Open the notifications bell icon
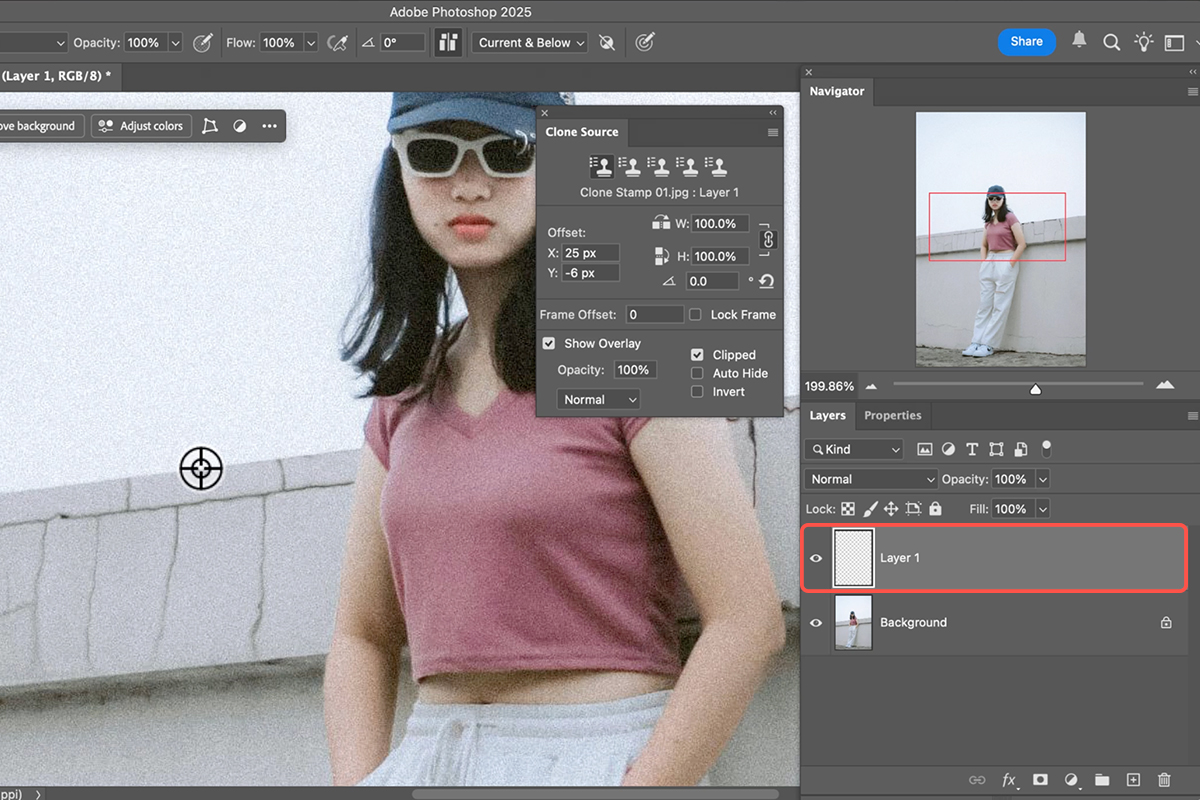This screenshot has width=1200, height=800. coord(1079,41)
